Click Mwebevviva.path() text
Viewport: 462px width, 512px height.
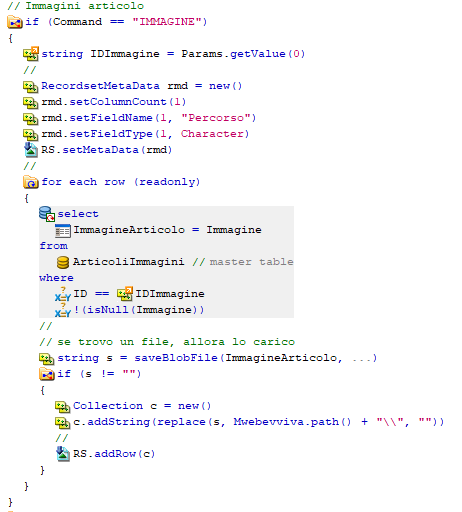click(x=292, y=422)
